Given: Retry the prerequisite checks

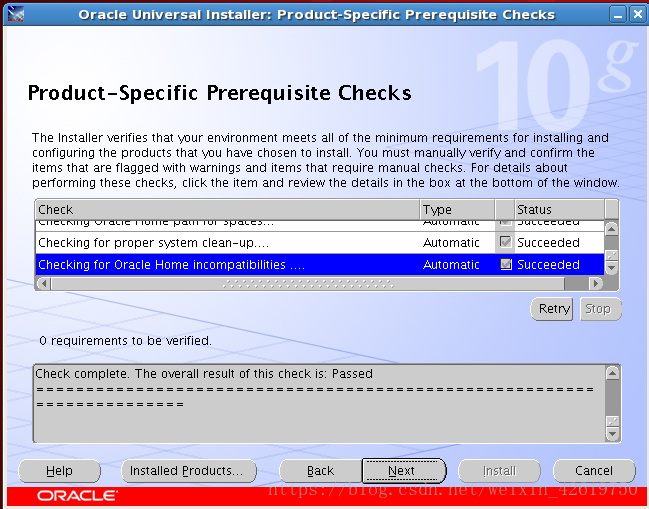Looking at the screenshot, I should point(552,309).
